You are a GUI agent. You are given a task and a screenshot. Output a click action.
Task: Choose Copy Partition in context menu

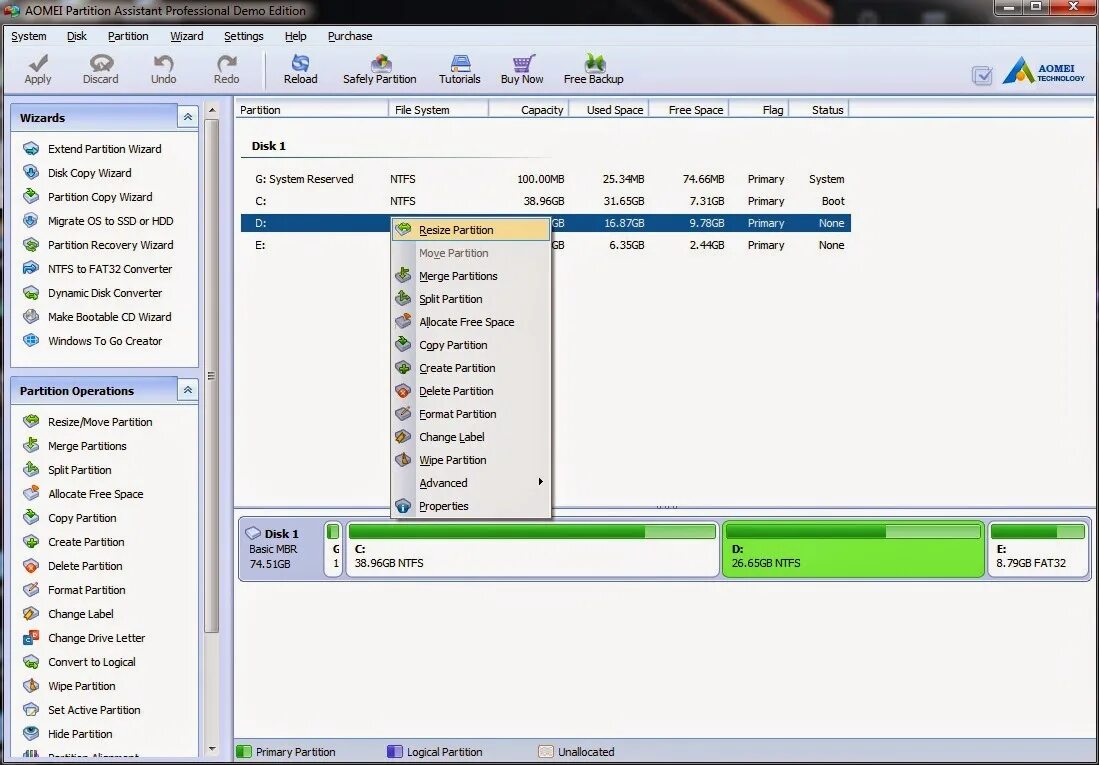pos(470,345)
